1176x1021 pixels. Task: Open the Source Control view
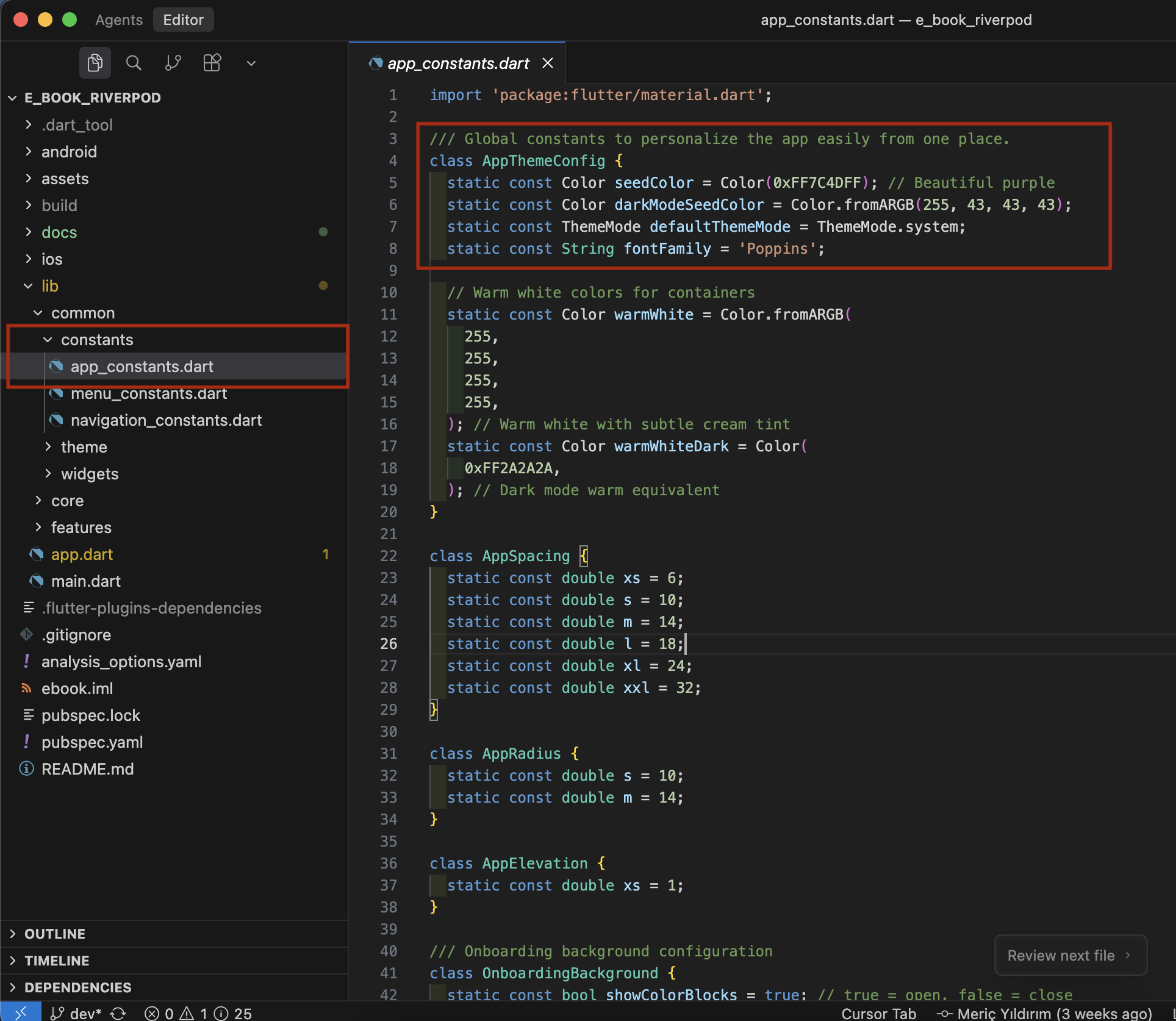(173, 62)
